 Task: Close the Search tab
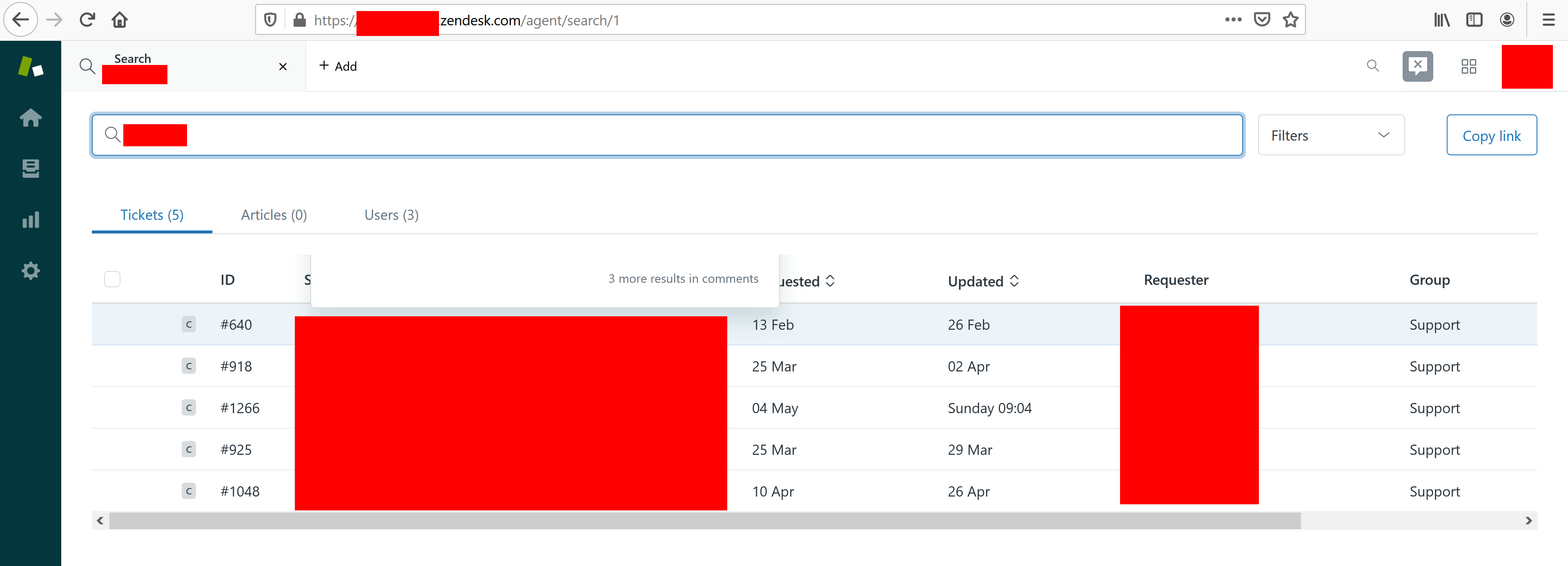point(283,67)
